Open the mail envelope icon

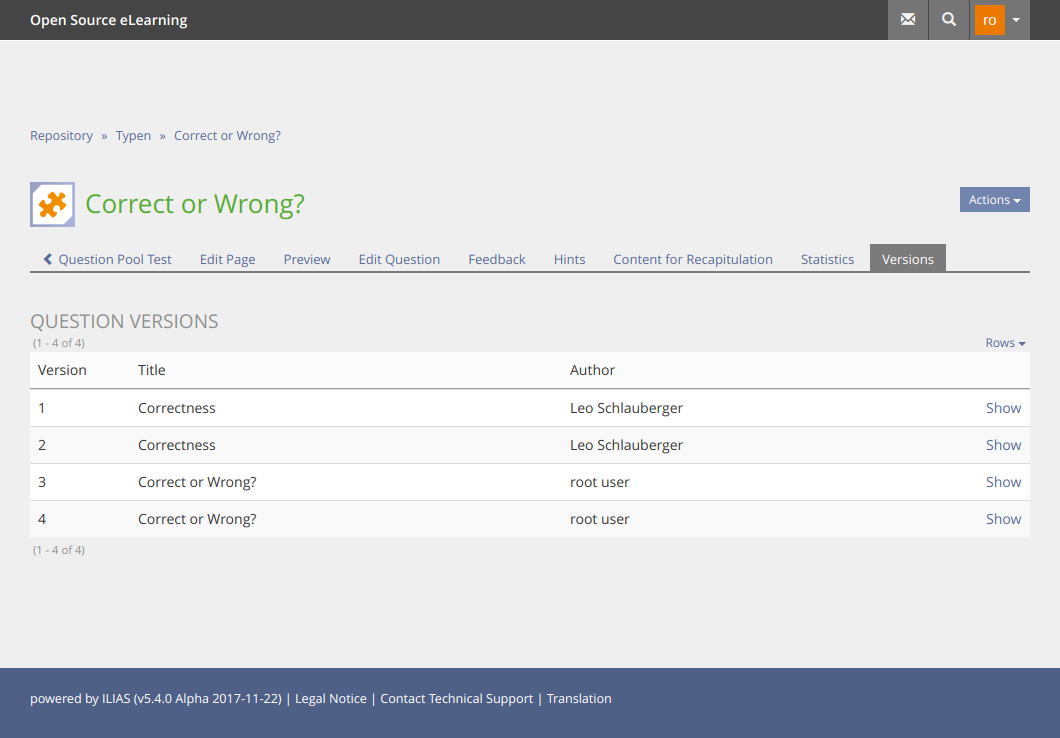(x=908, y=20)
